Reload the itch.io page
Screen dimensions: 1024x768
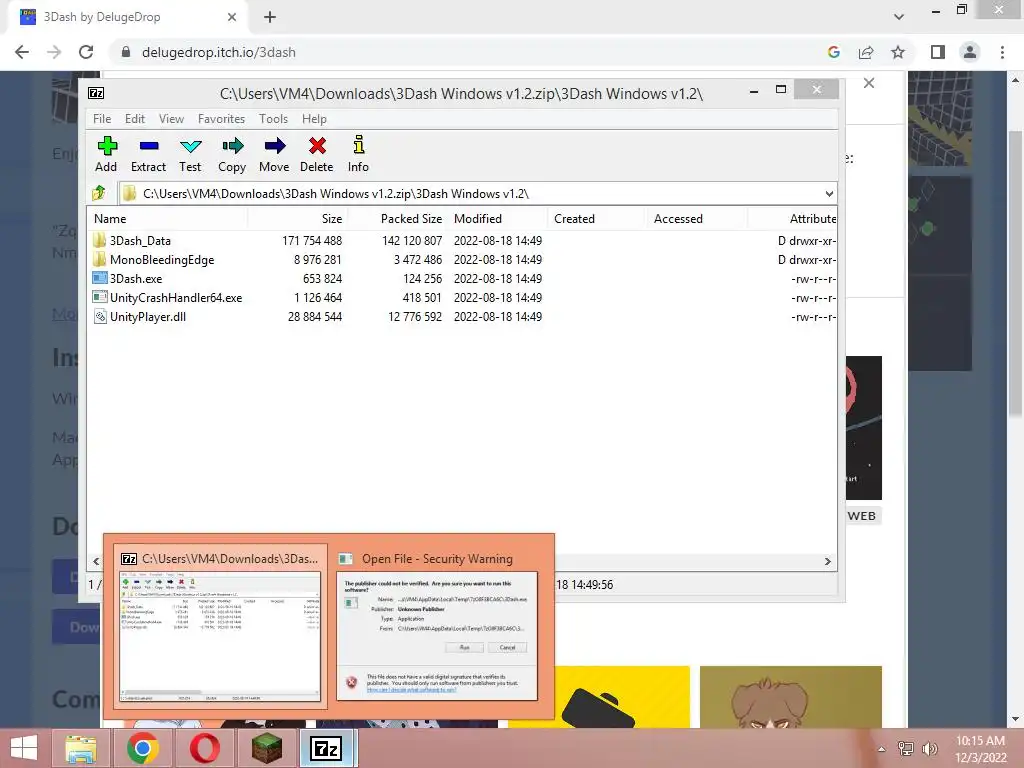(86, 52)
